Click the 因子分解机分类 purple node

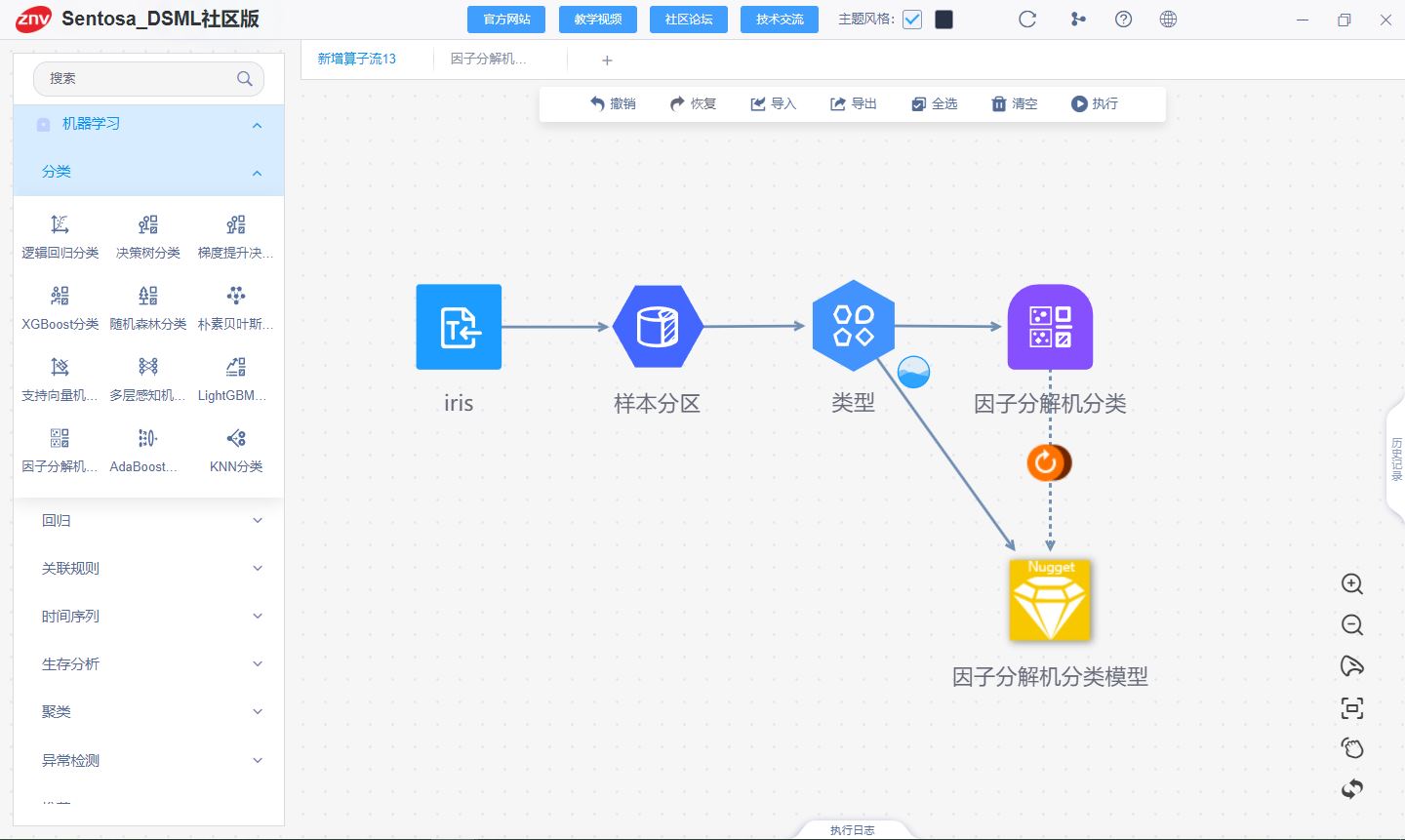coord(1050,327)
